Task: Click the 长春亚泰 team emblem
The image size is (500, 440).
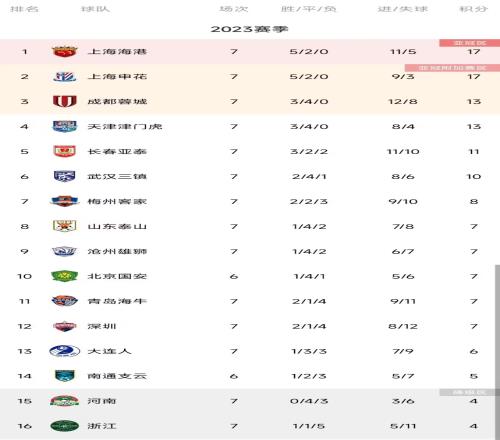Action: (65, 151)
